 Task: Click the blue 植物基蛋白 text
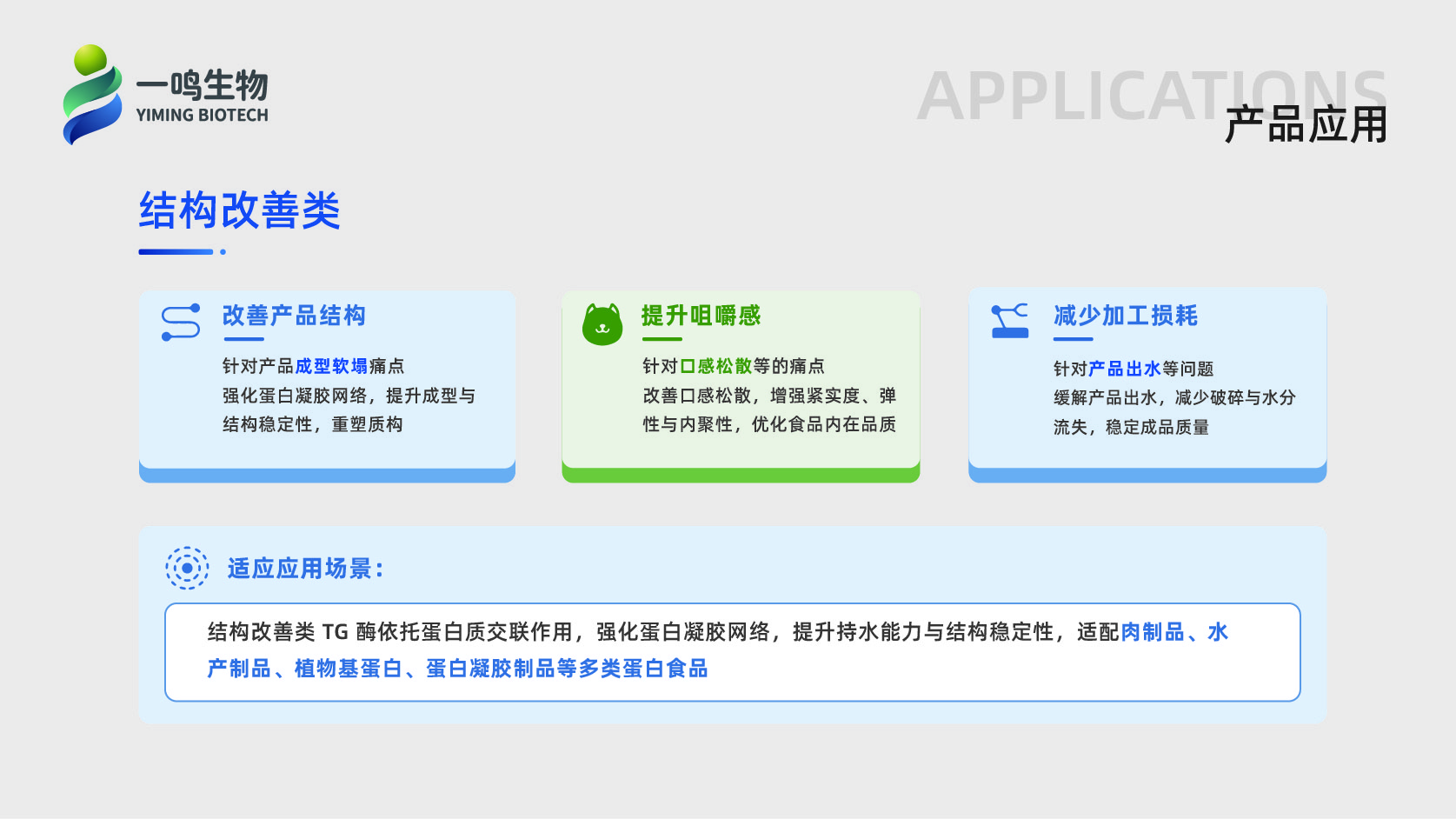[x=348, y=669]
